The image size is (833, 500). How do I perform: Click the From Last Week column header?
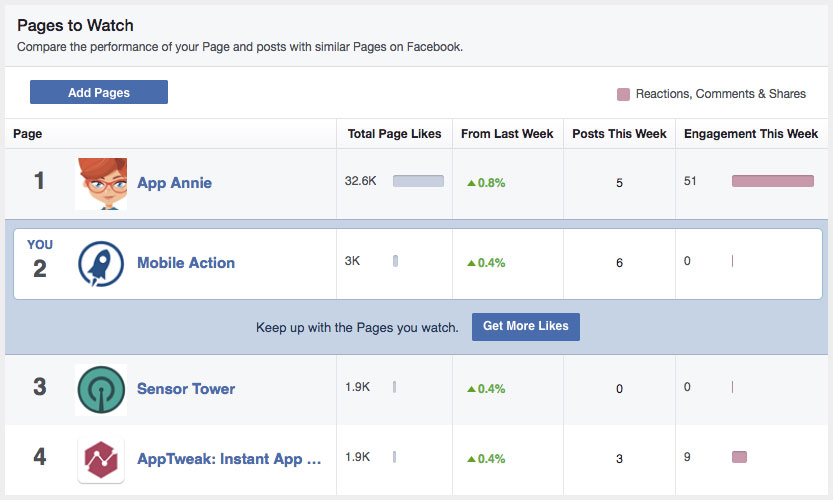(x=507, y=134)
